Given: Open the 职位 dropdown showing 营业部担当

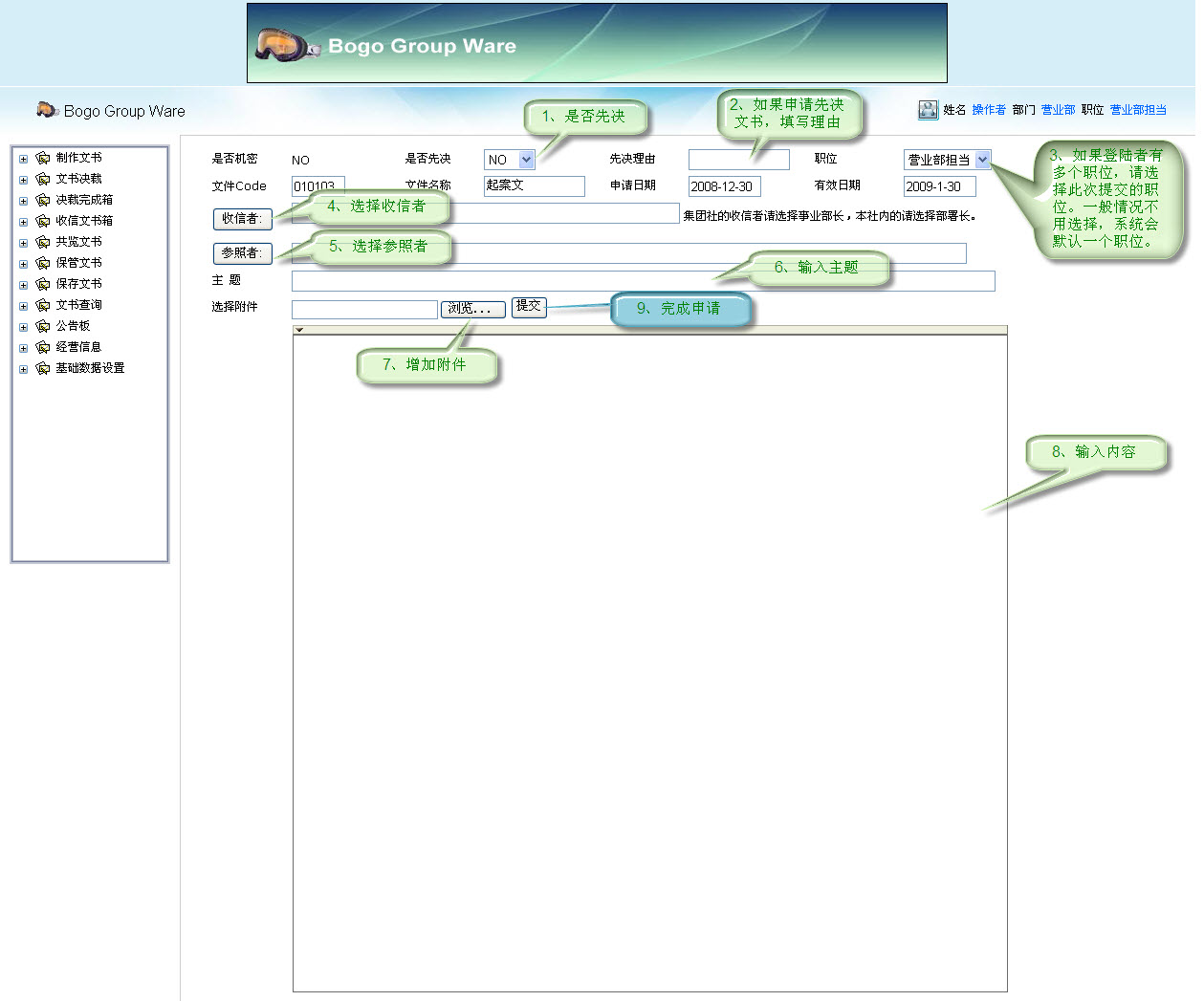Looking at the screenshot, I should 982,160.
